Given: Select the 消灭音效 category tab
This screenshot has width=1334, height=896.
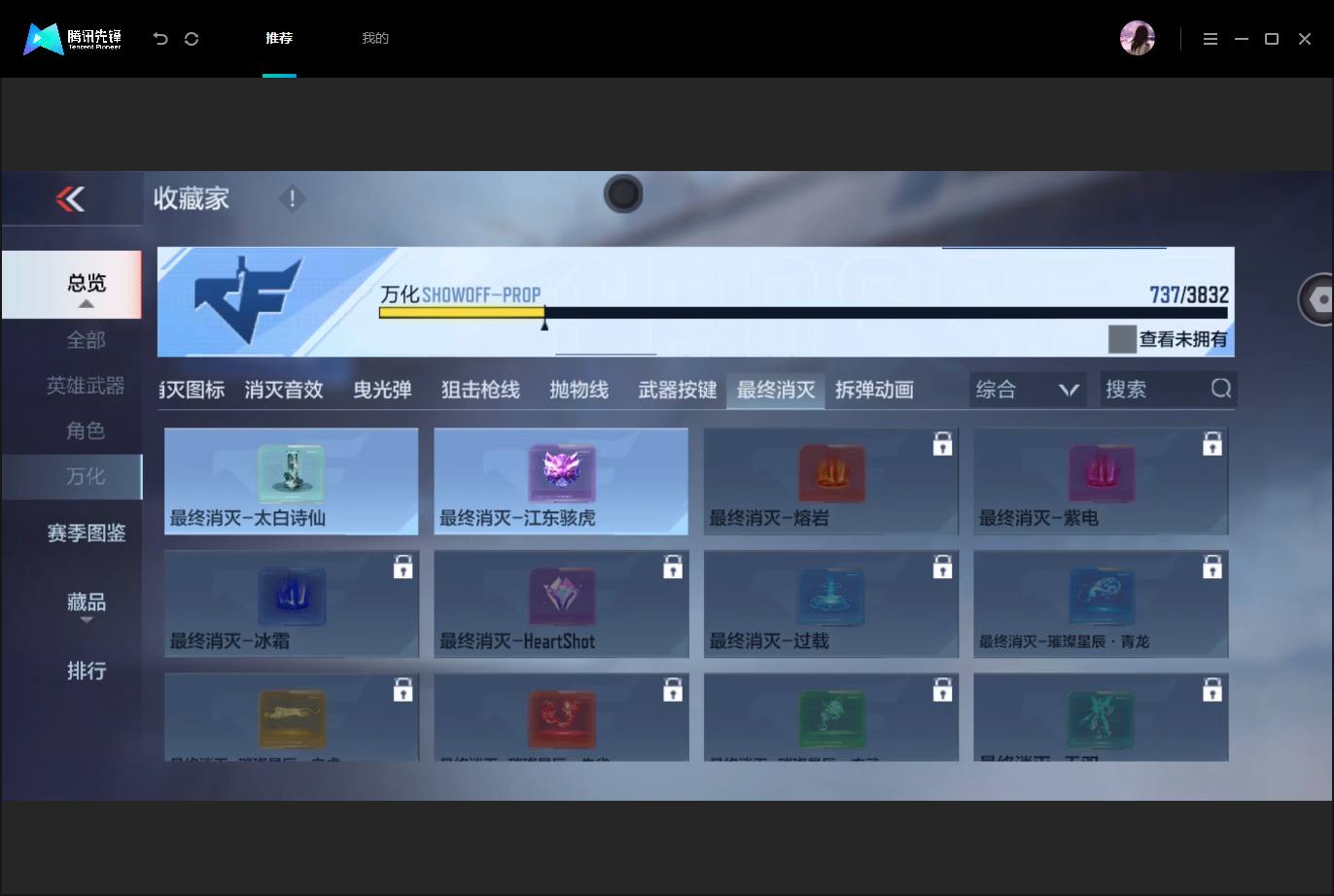Looking at the screenshot, I should (284, 390).
